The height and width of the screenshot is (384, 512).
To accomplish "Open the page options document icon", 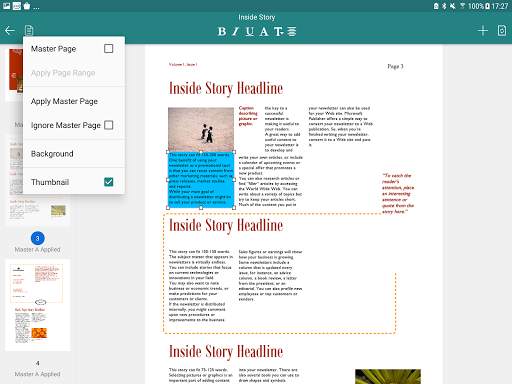I will coord(29,31).
